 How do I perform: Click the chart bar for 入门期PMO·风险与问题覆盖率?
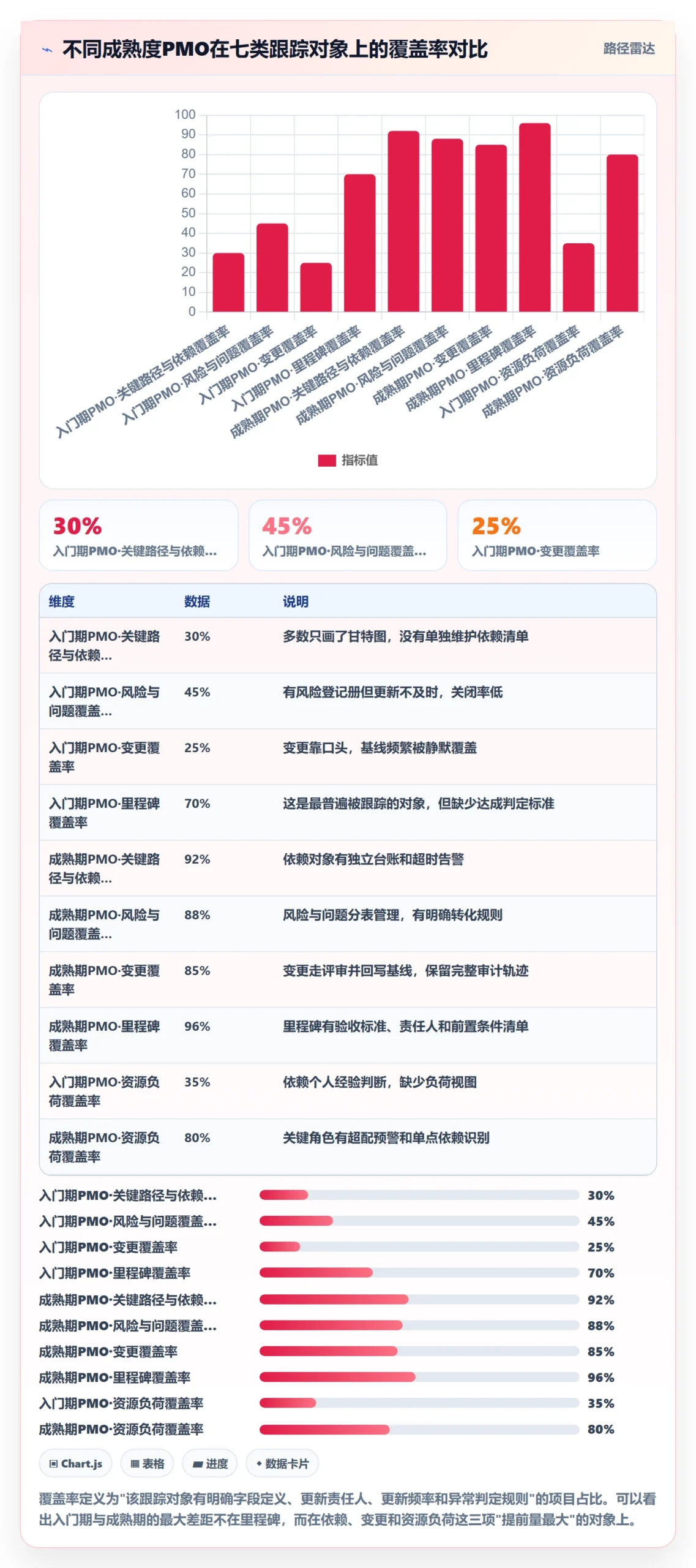[272, 267]
